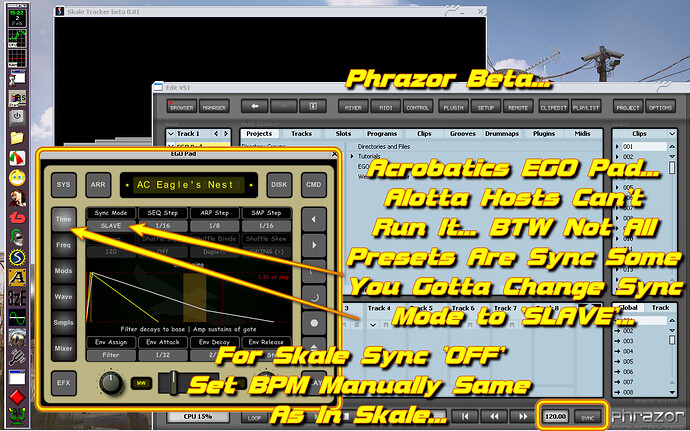Toggle the LOOP button in Phrazor transport
This screenshot has width=690, height=431.
coord(254,417)
